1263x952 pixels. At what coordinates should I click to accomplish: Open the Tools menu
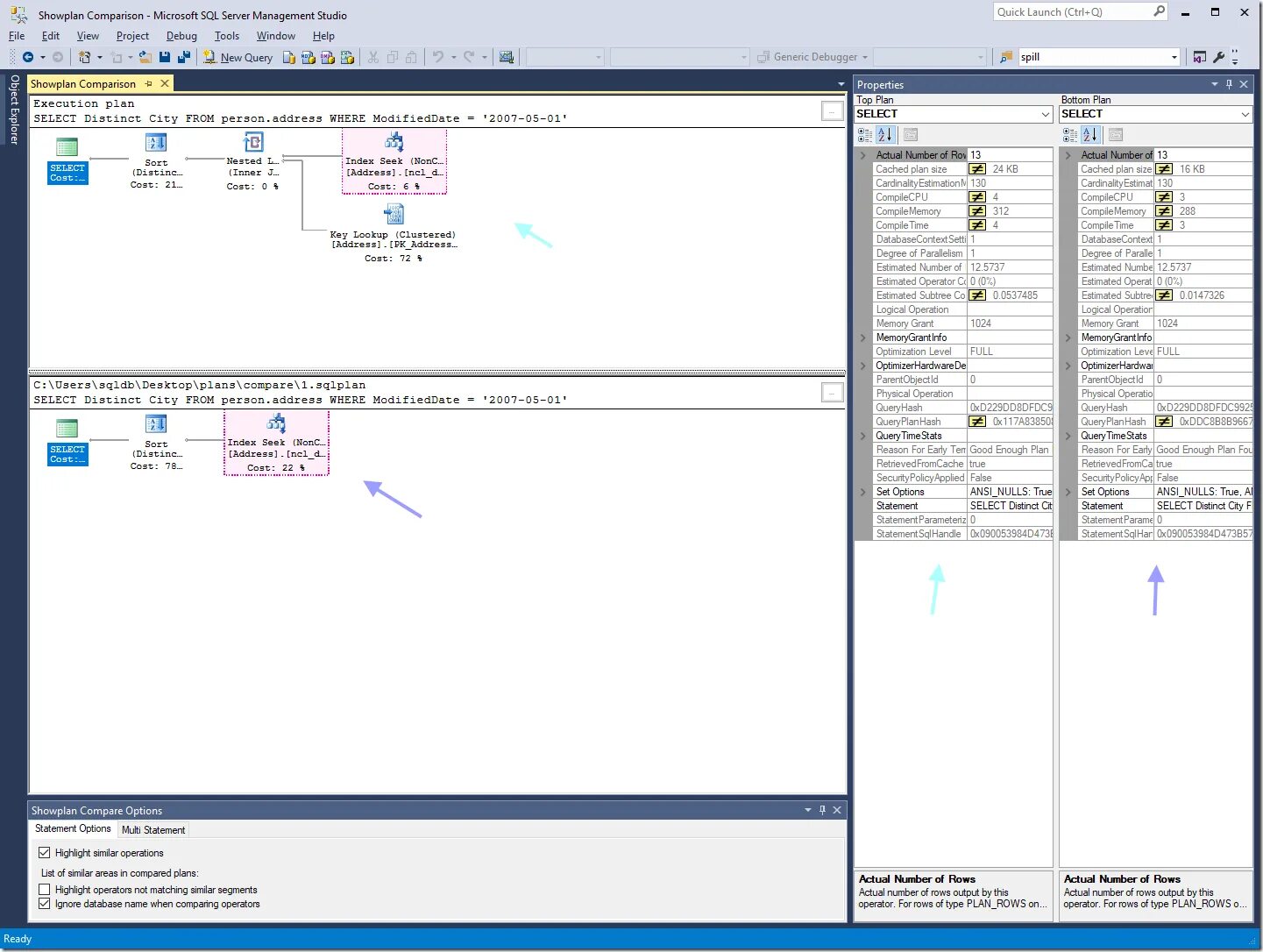coord(227,36)
